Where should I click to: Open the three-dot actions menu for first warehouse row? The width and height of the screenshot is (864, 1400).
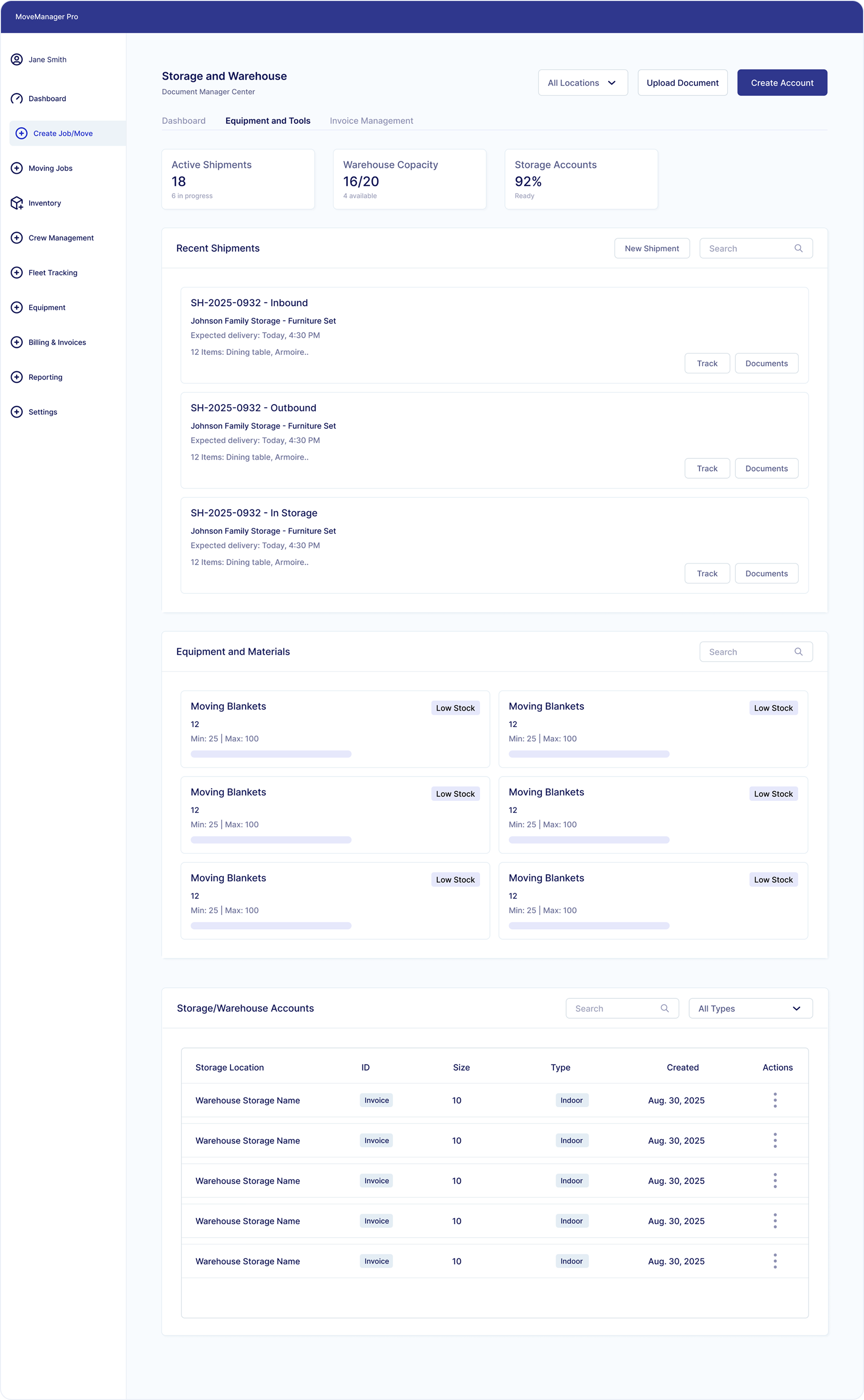click(x=774, y=1100)
